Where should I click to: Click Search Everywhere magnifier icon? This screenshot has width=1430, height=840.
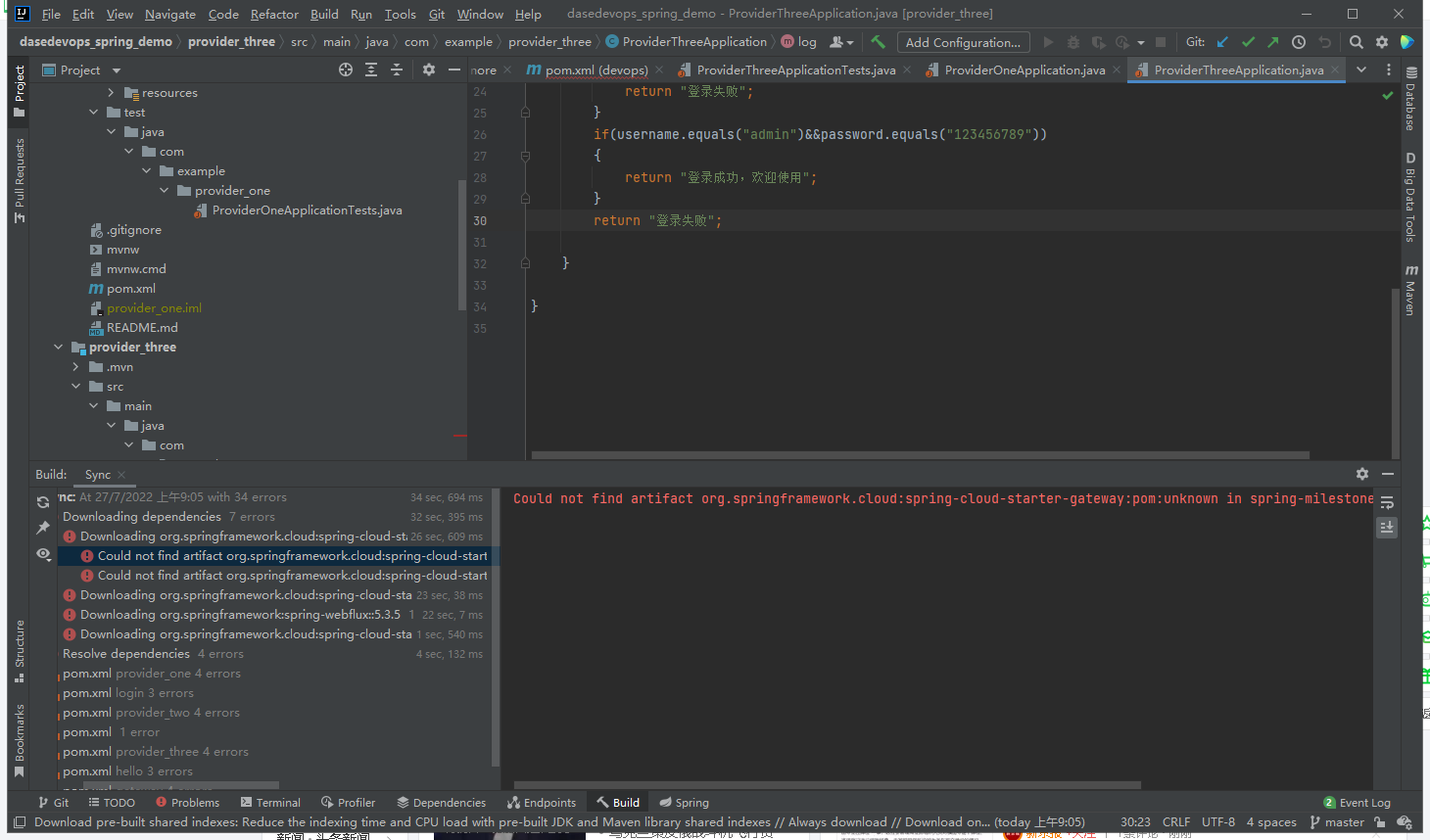pos(1356,42)
